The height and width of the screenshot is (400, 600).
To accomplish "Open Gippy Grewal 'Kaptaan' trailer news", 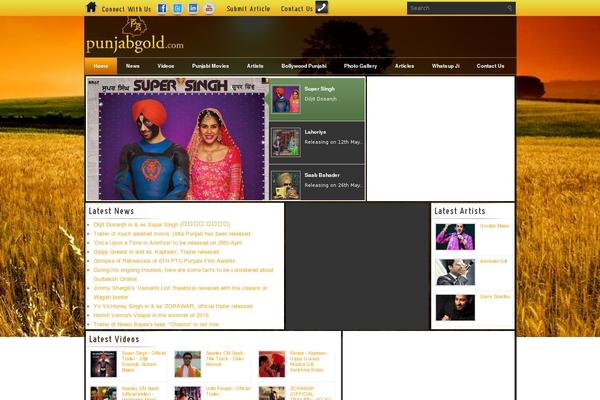I will [x=156, y=252].
